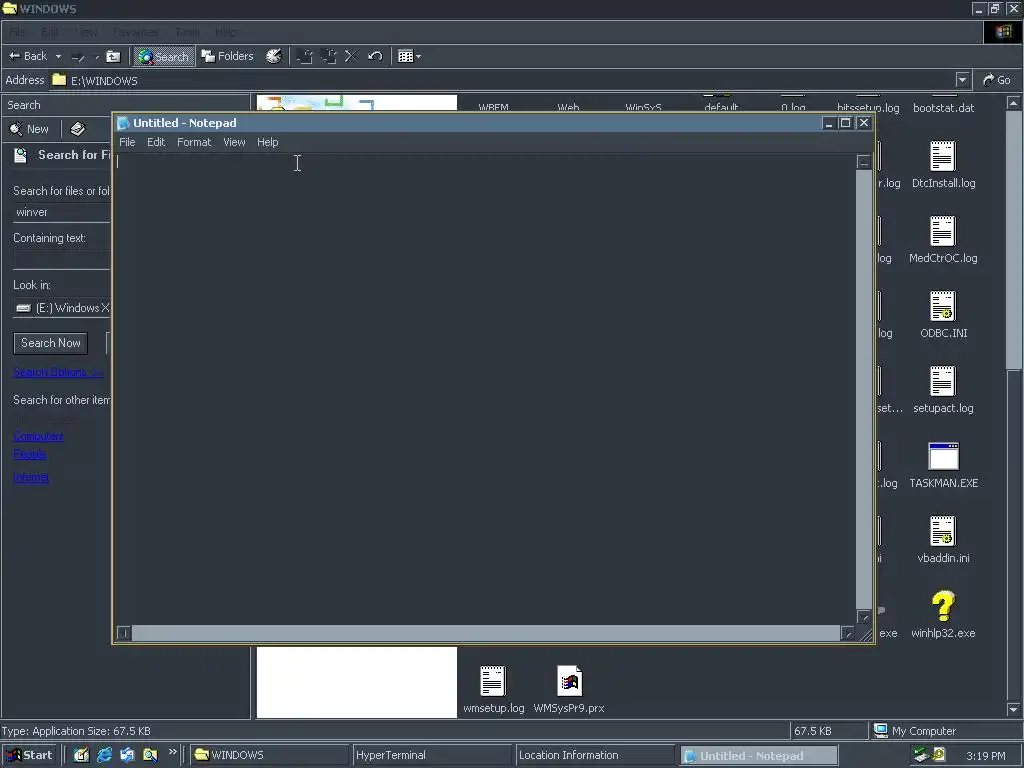Launch Internet Explorer from Quick Launch
The width and height of the screenshot is (1024, 768).
point(104,756)
